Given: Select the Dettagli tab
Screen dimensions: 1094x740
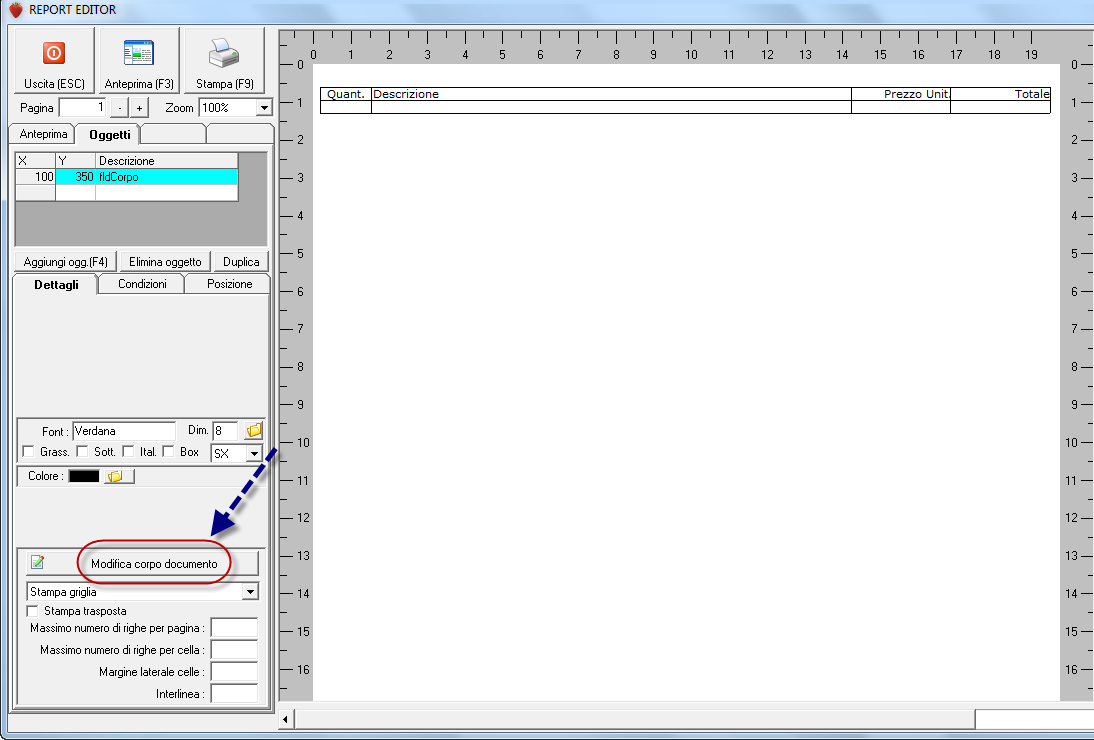Looking at the screenshot, I should click(56, 285).
